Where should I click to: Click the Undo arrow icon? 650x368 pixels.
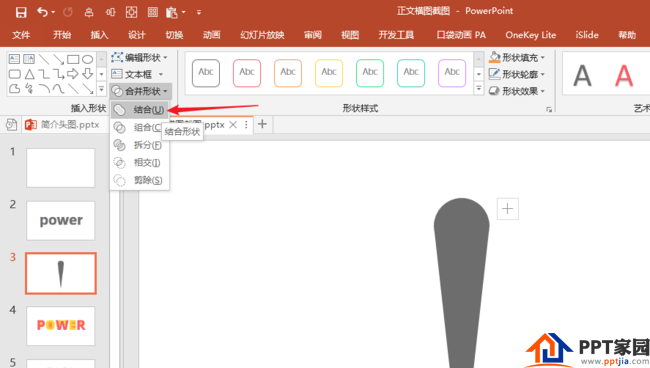coord(42,12)
